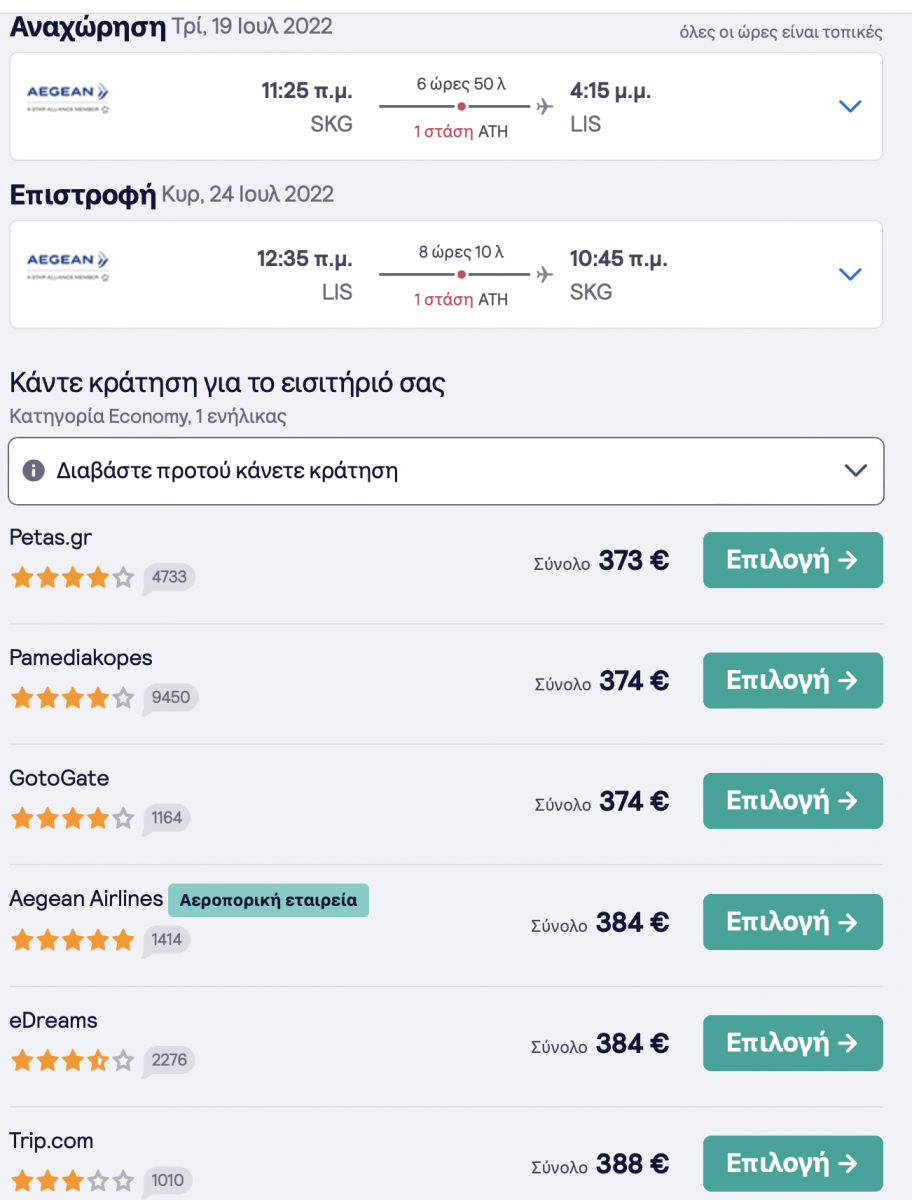Click the Trip.com star rating
The height and width of the screenshot is (1200, 912).
72,1181
